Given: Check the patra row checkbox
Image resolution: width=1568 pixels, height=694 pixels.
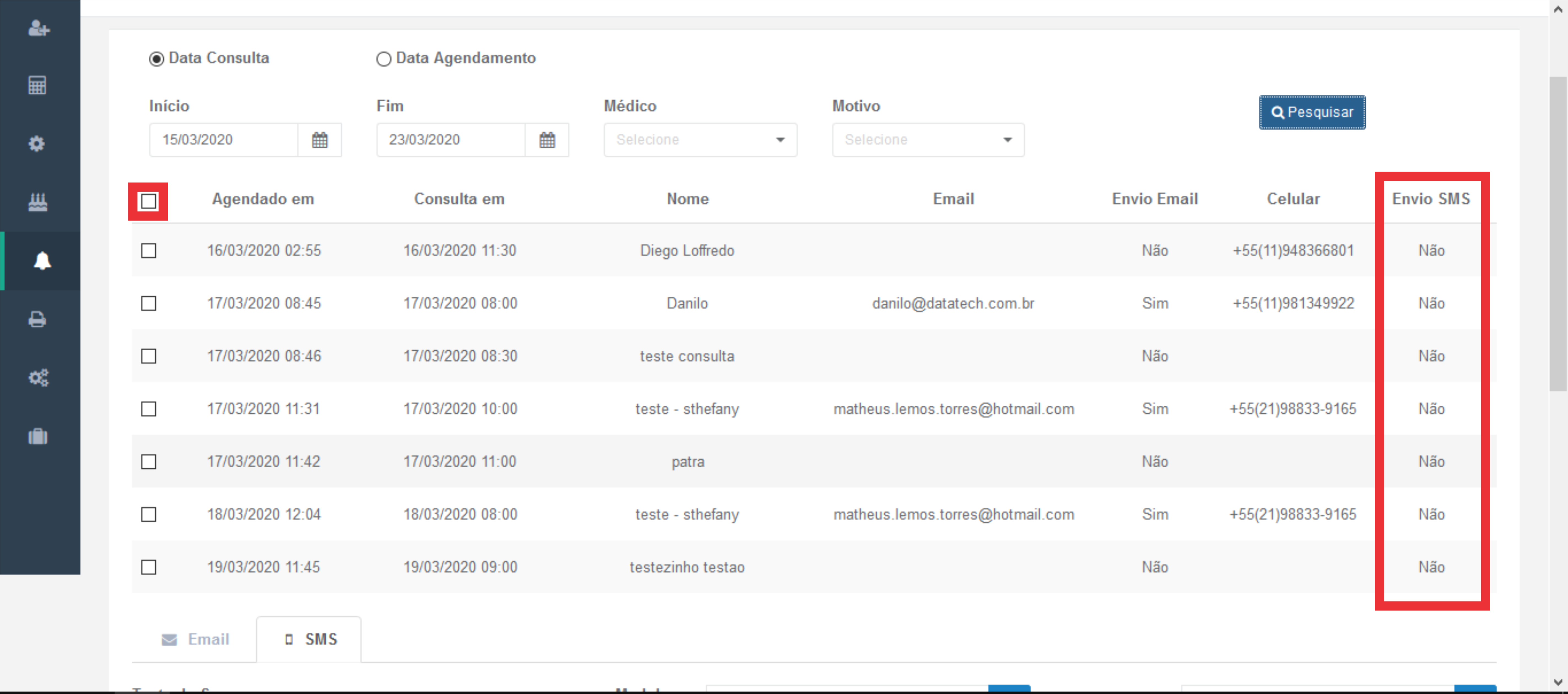Looking at the screenshot, I should pyautogui.click(x=148, y=462).
